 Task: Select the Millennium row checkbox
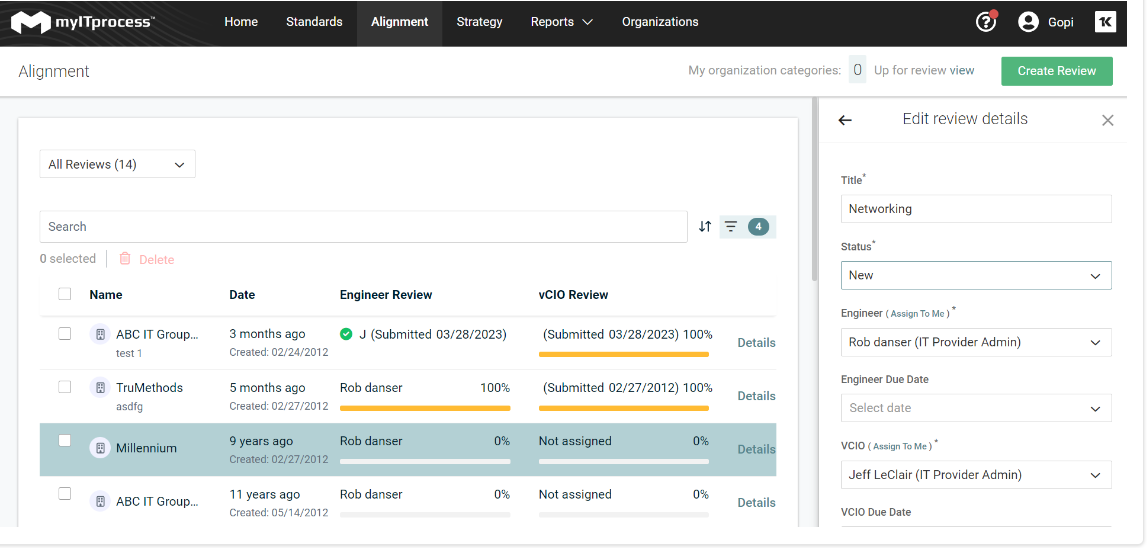tap(65, 441)
